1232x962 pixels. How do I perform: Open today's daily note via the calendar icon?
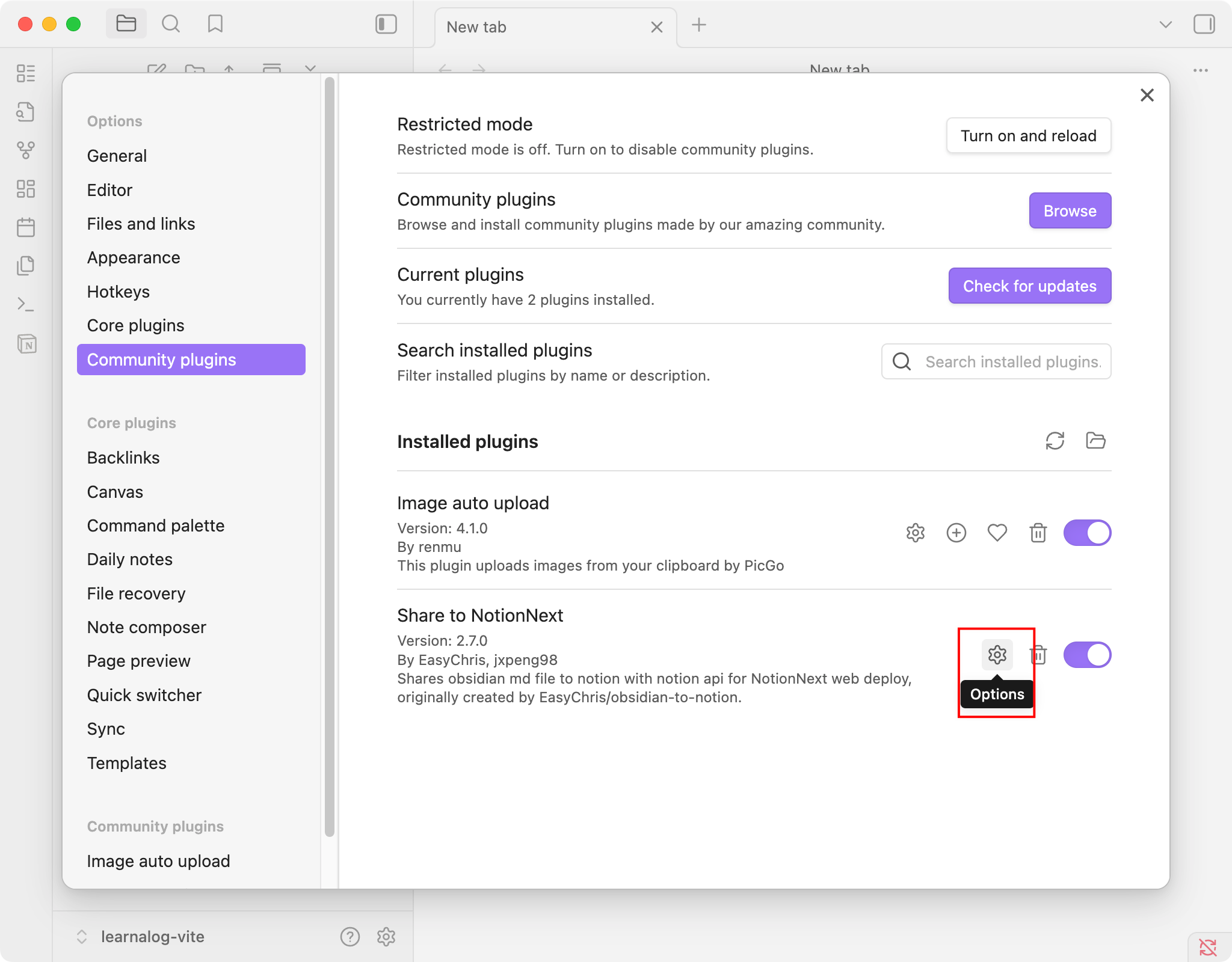(x=26, y=227)
